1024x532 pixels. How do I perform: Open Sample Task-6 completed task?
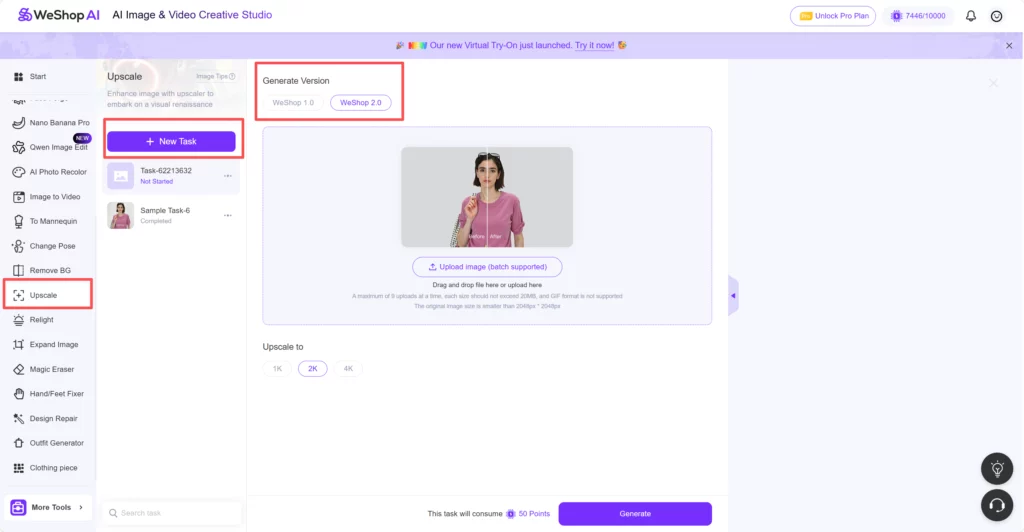[x=171, y=215]
